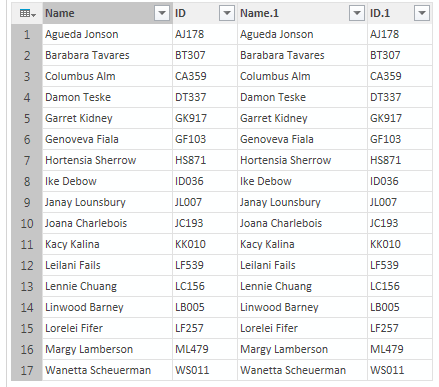Open the table options menu icon
The image size is (439, 387).
(x=27, y=13)
